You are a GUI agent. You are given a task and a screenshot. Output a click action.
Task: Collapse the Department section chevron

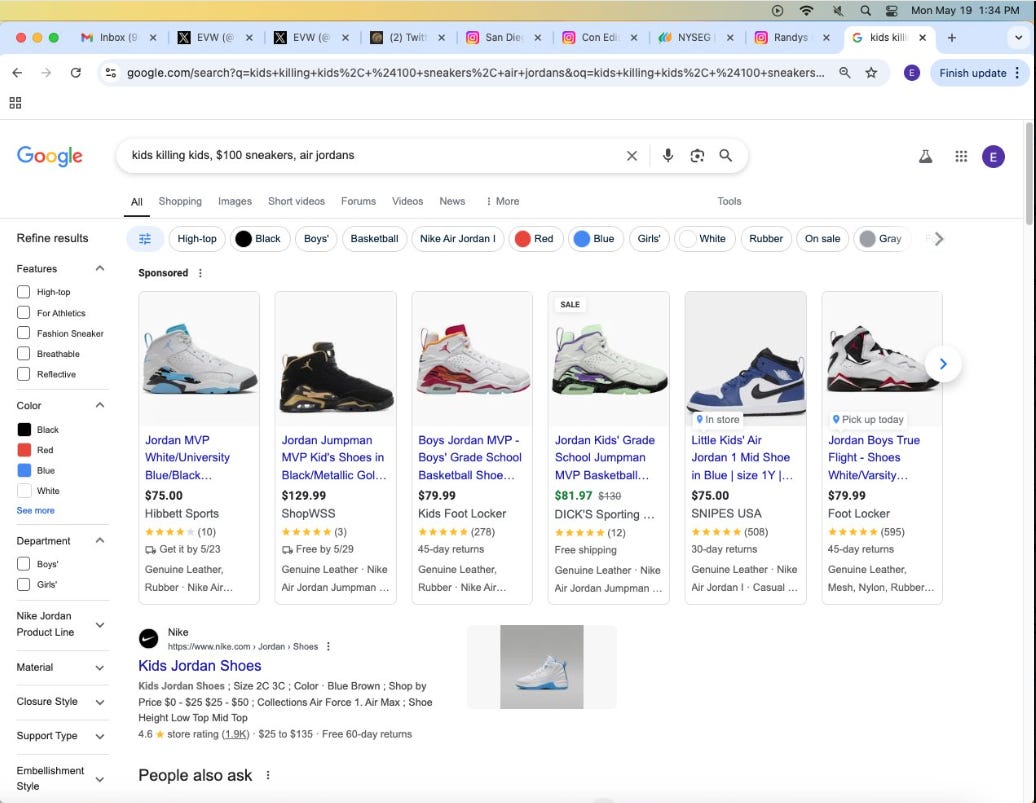point(100,541)
